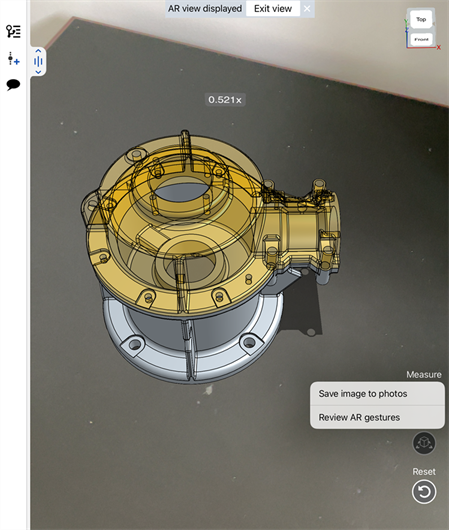Choose Save image to photos

tap(377, 394)
